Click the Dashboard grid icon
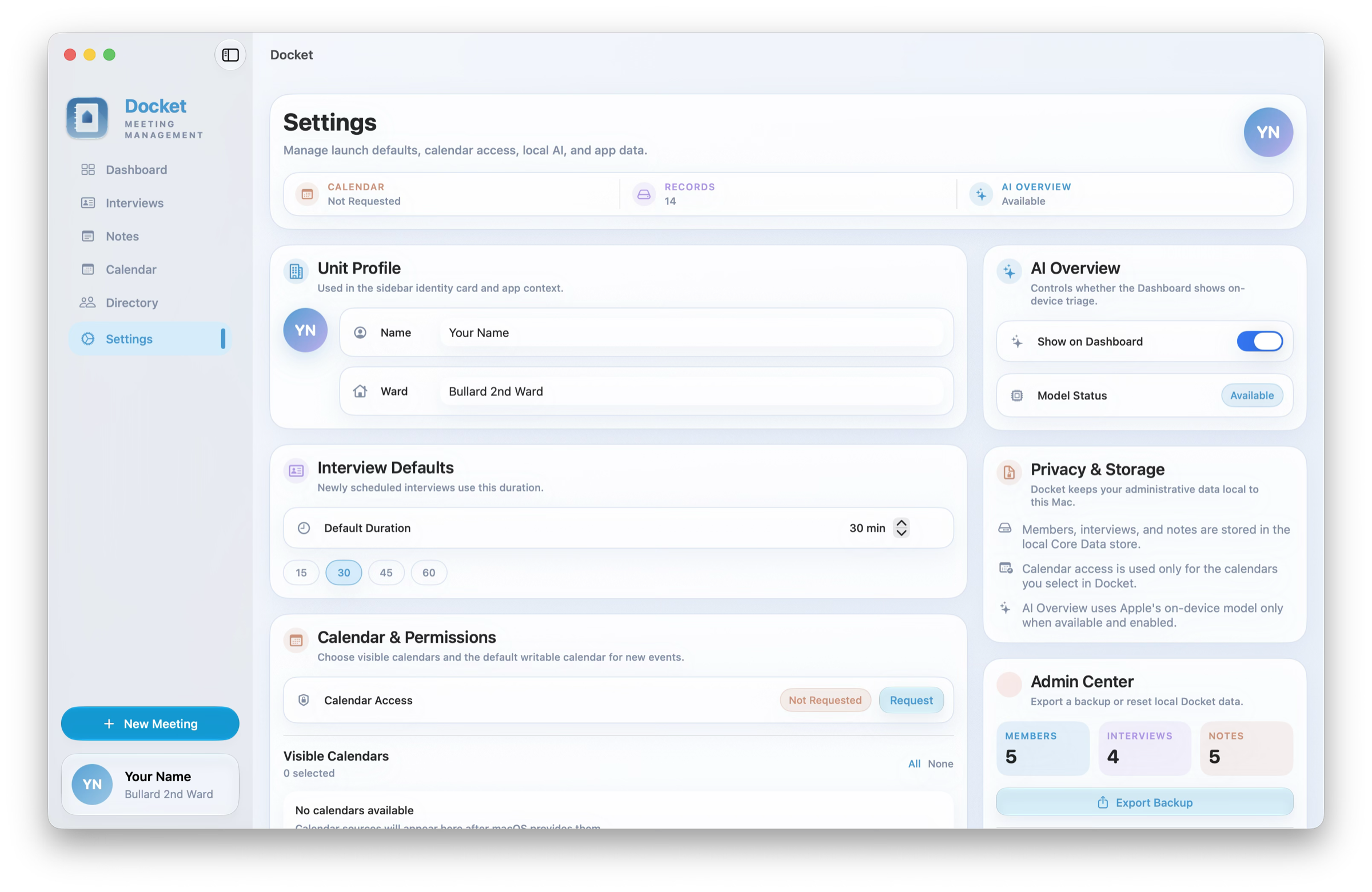 pos(87,169)
